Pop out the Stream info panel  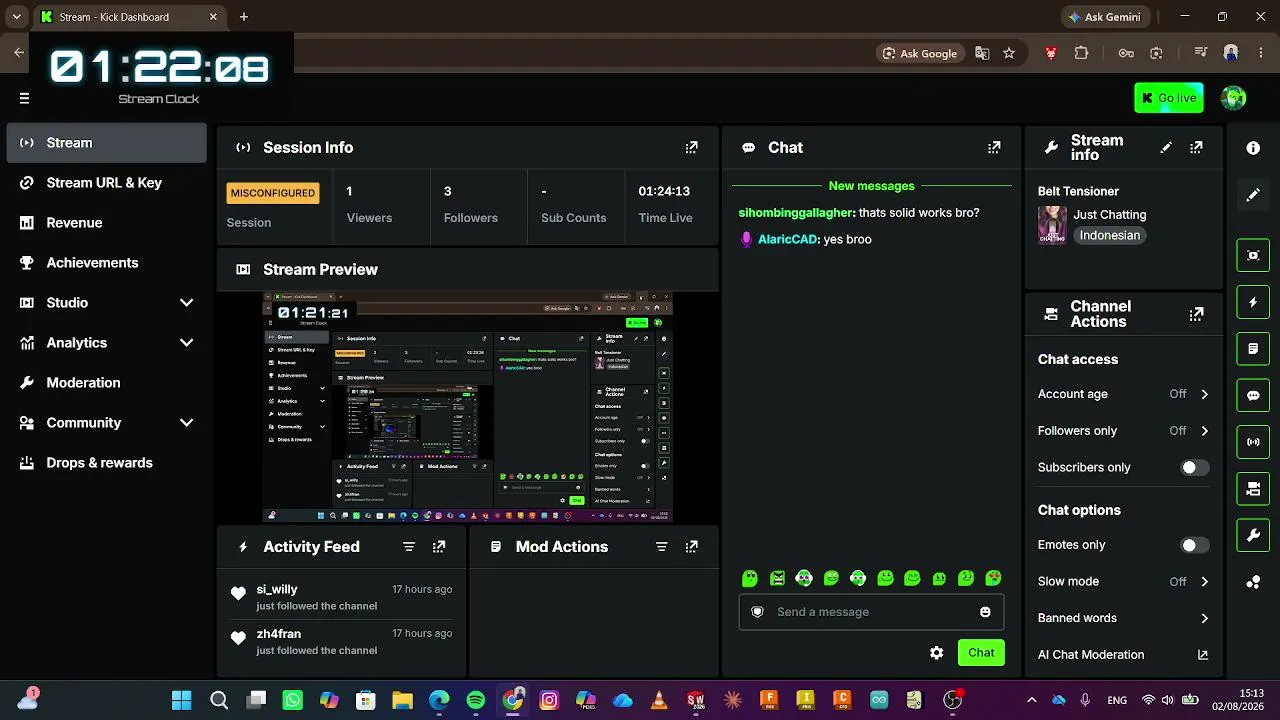coord(1196,147)
